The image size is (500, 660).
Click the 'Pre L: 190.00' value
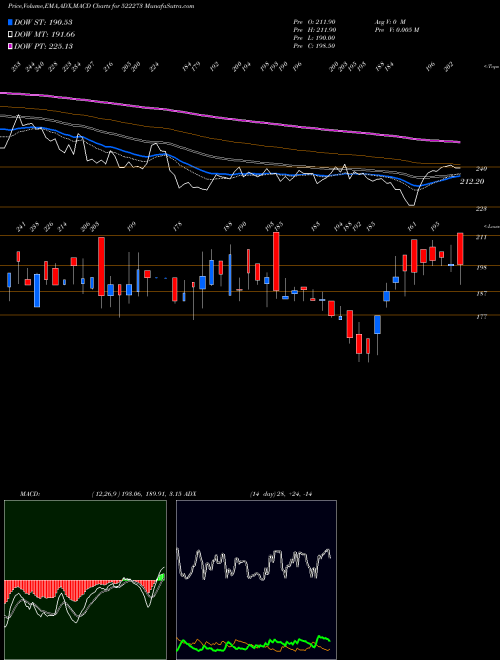[x=314, y=38]
